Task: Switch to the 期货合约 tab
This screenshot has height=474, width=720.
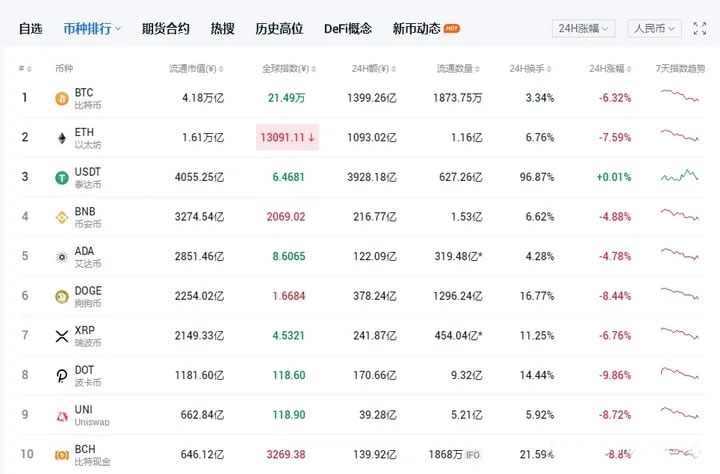Action: [x=165, y=29]
